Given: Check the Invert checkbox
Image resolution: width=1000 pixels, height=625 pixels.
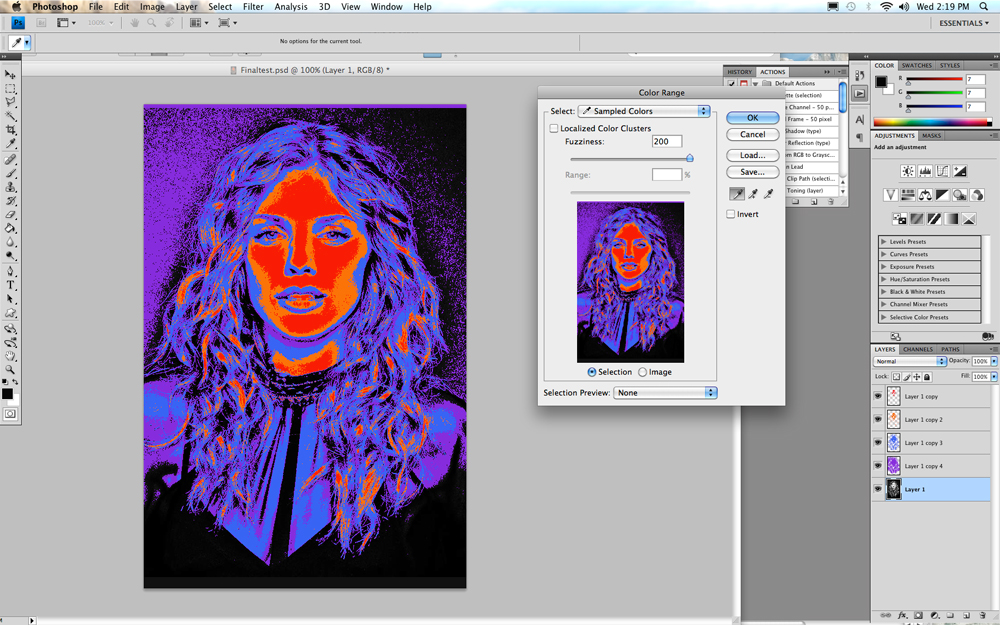Looking at the screenshot, I should point(730,214).
